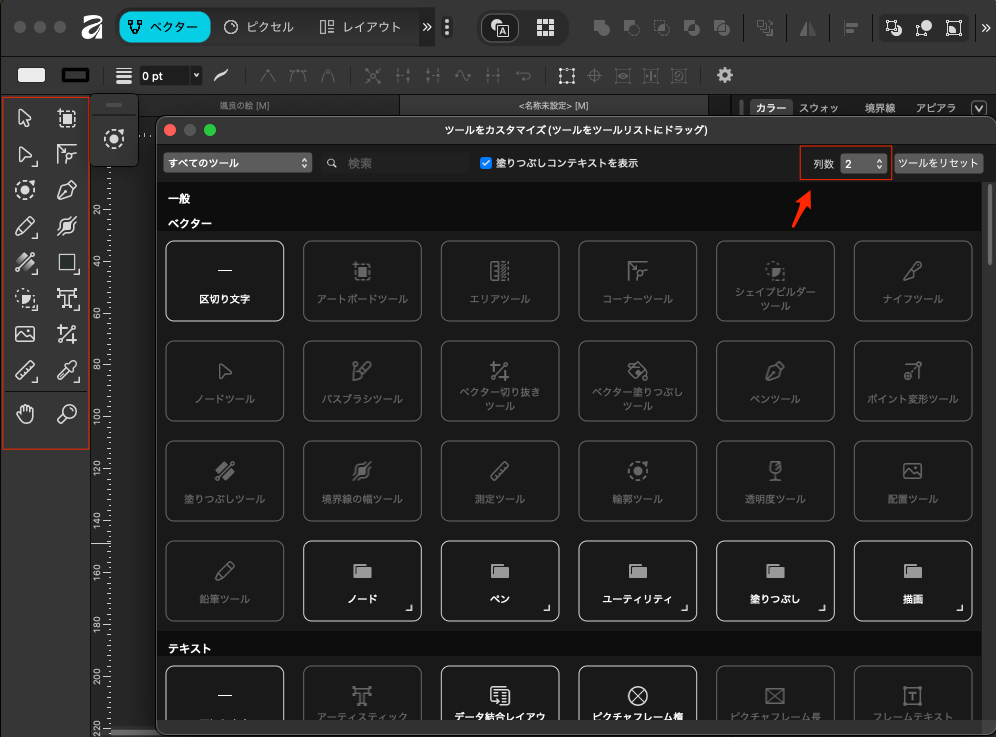Image resolution: width=996 pixels, height=737 pixels.
Task: Toggle 塗りつぶしコンテキストを表示 checkbox
Action: click(486, 163)
